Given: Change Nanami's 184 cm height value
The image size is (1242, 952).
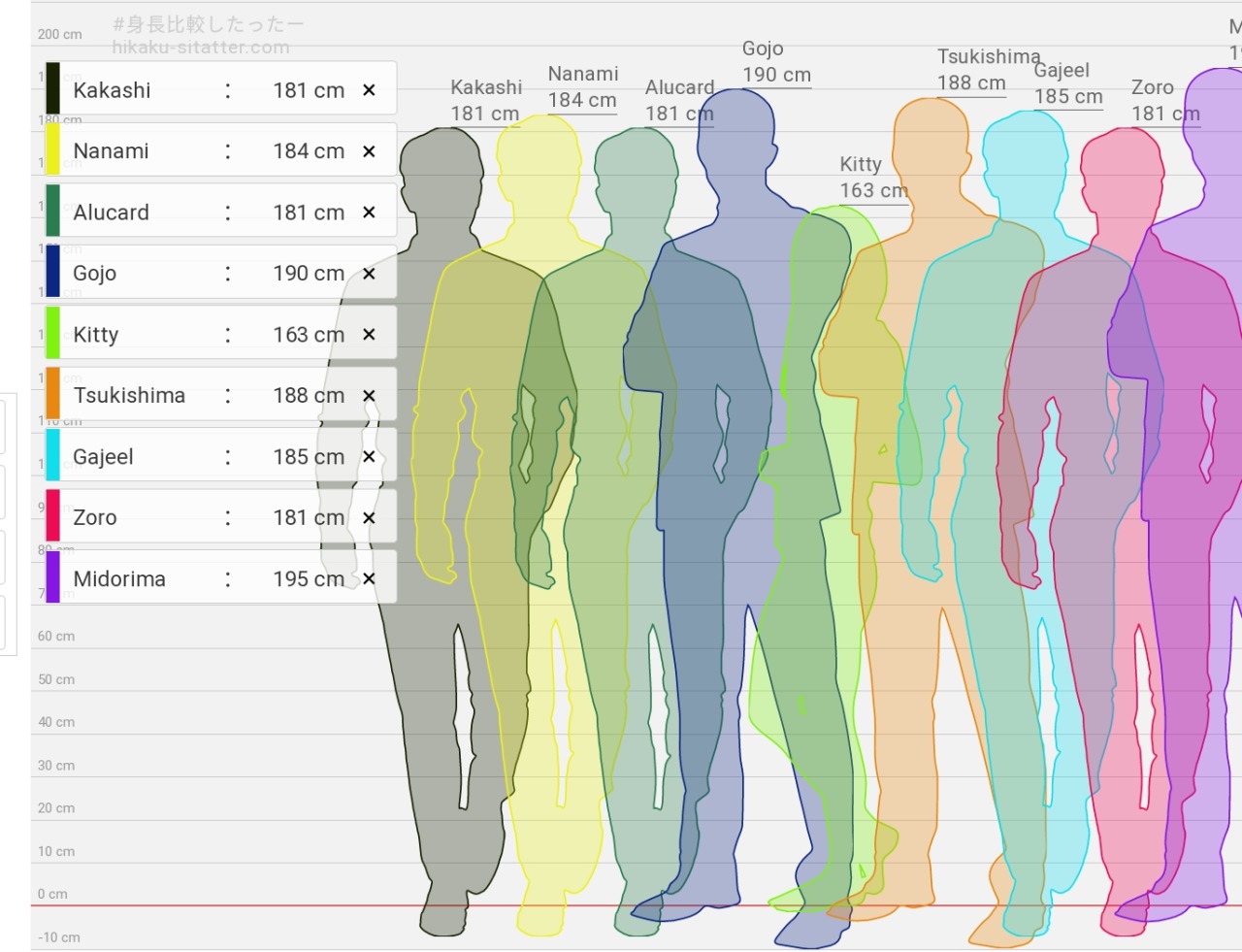Looking at the screenshot, I should click(309, 151).
